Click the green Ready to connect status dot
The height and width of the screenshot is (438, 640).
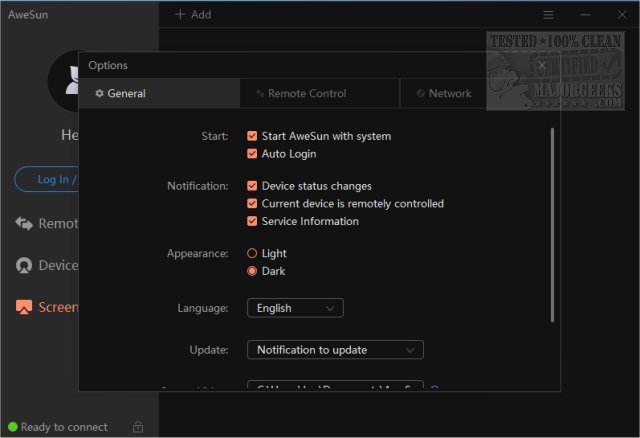12,427
